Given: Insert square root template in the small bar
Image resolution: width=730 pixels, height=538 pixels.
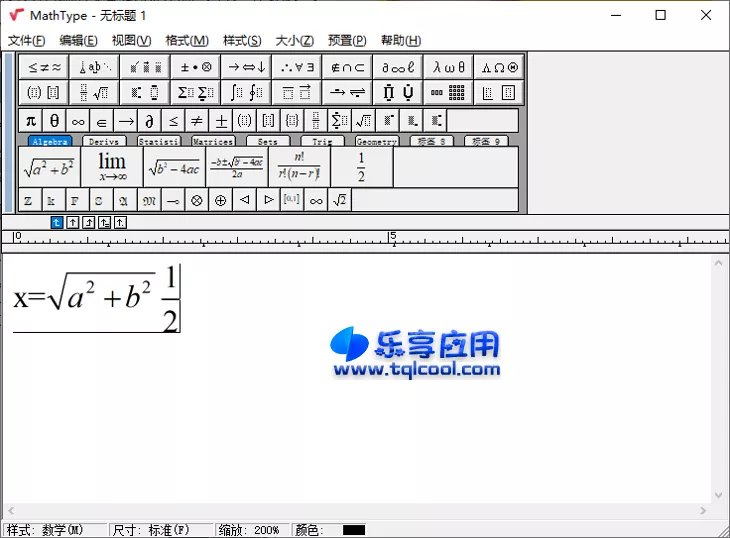Looking at the screenshot, I should pos(364,121).
